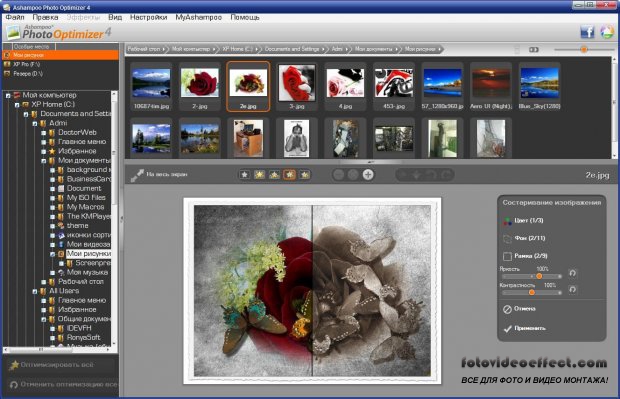Screen dimensions: 620x399
Task: Click the undo-all-optimization arrow icon
Action: 14,384
